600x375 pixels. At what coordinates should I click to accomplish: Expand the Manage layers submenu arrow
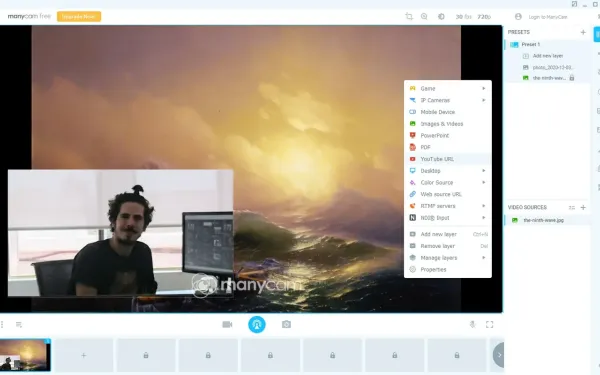point(484,258)
